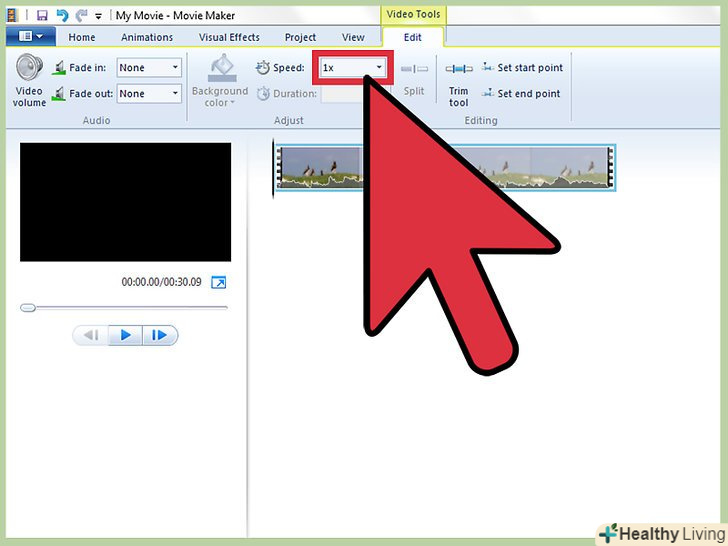Go to the Visual Effects tab
Image resolution: width=728 pixels, height=546 pixels.
[229, 37]
